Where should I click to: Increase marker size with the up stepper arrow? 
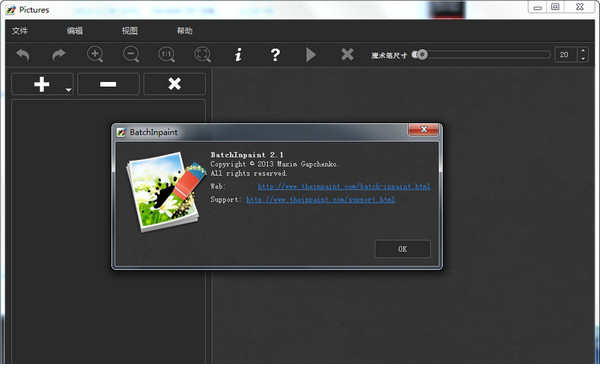[x=583, y=51]
